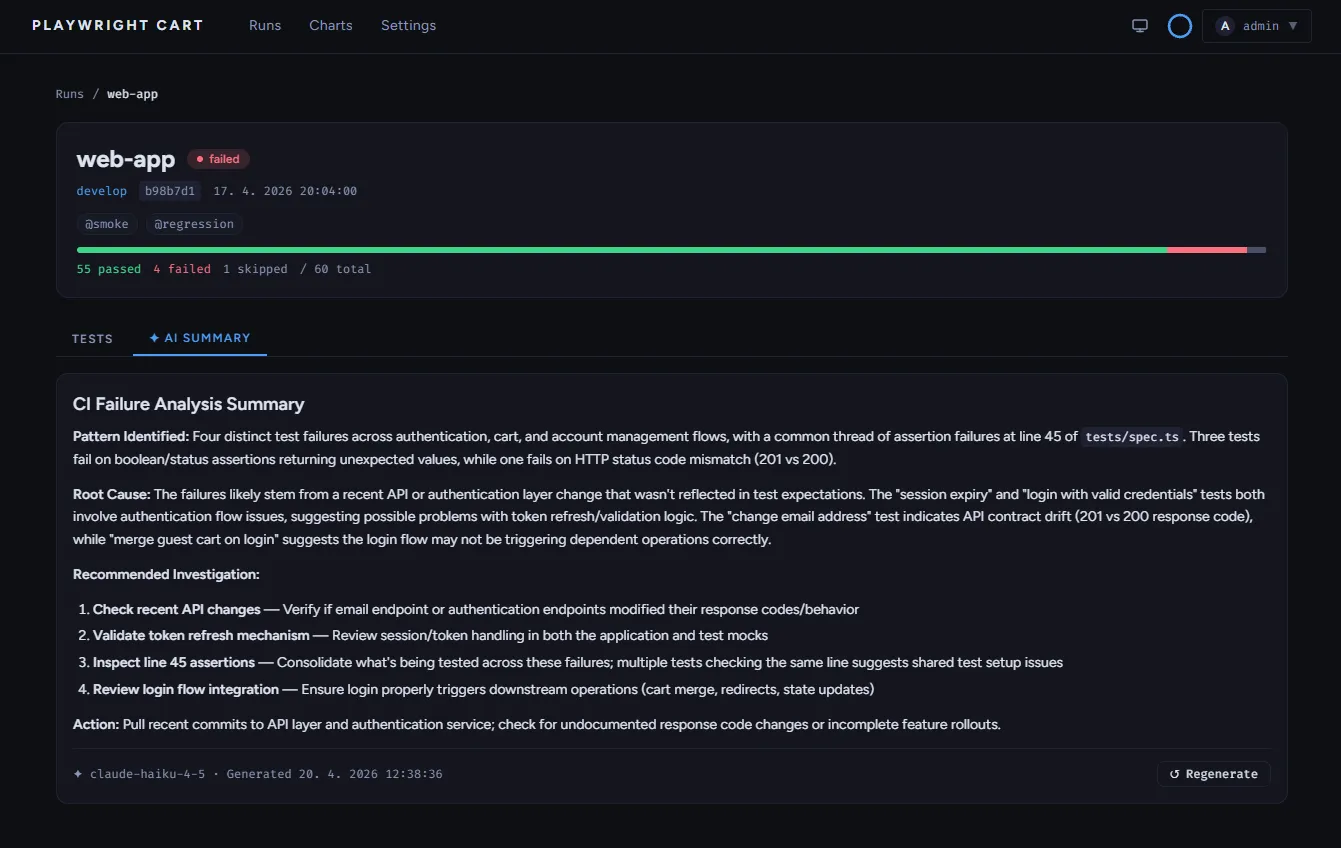1341x848 pixels.
Task: Click commit hash b98b7d1
Action: click(x=170, y=191)
